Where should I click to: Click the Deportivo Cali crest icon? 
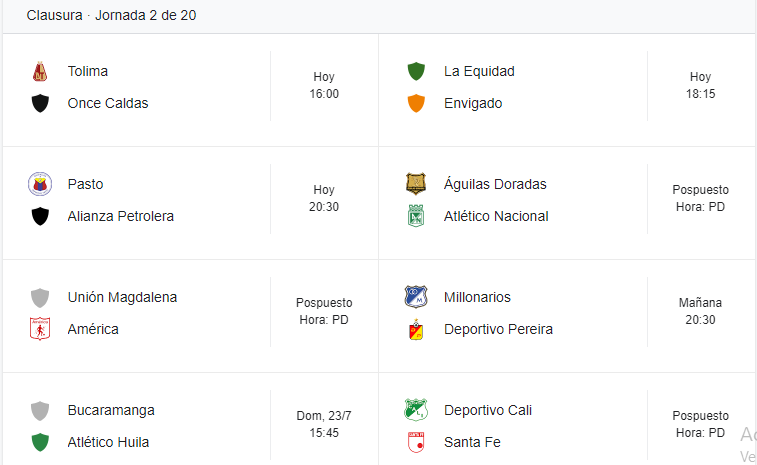tap(416, 410)
